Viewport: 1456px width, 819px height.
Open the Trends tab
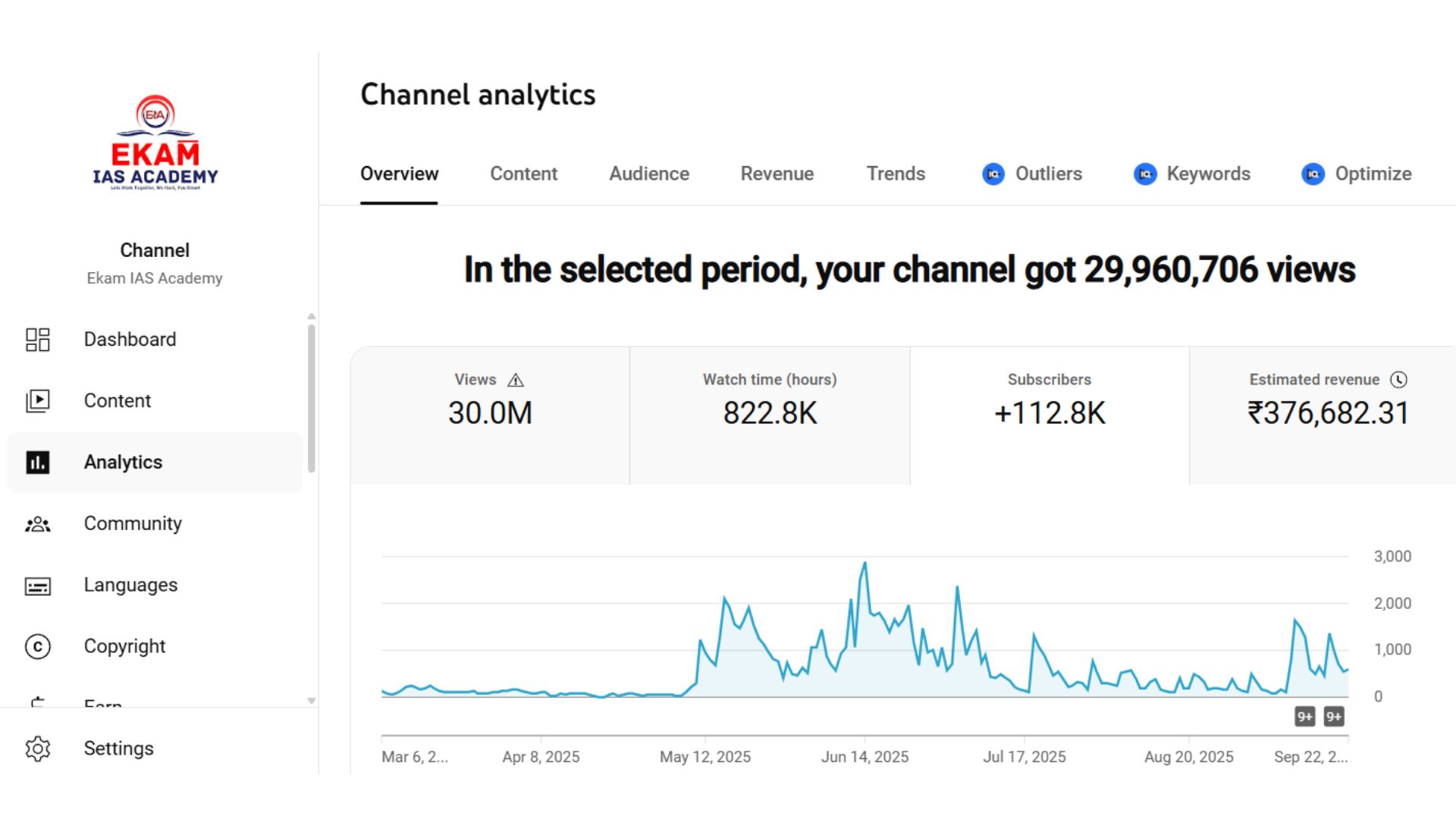896,174
